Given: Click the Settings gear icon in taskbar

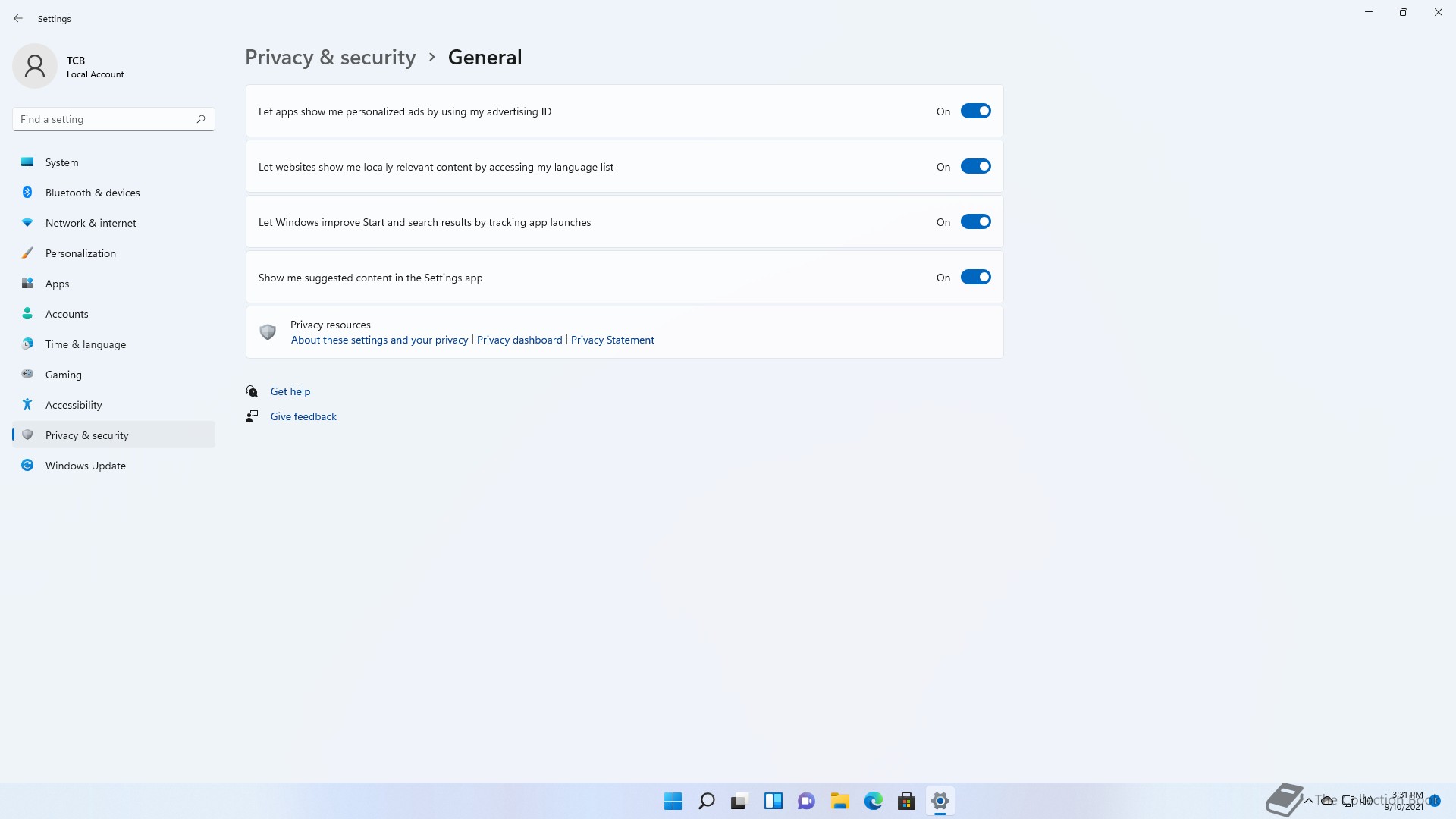Looking at the screenshot, I should tap(940, 801).
